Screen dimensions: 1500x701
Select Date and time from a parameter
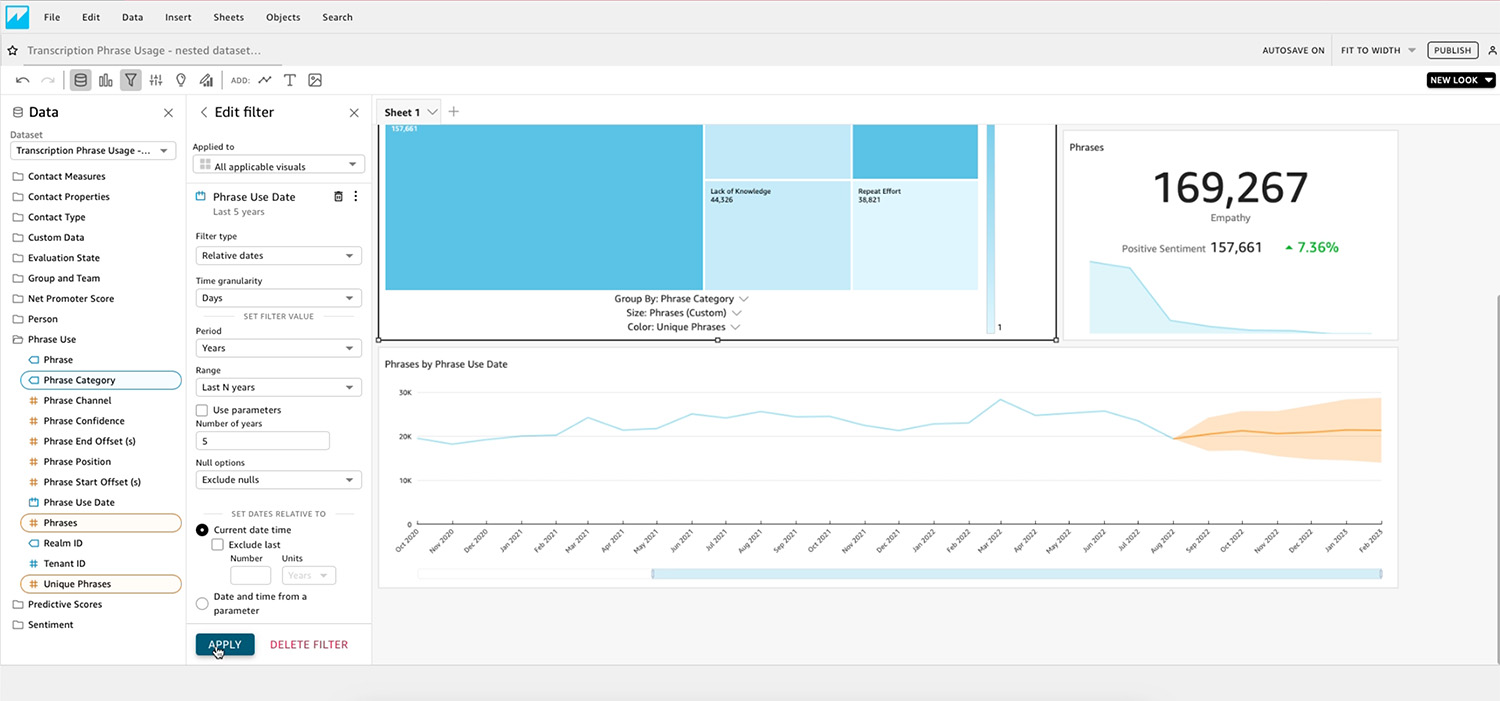[202, 603]
